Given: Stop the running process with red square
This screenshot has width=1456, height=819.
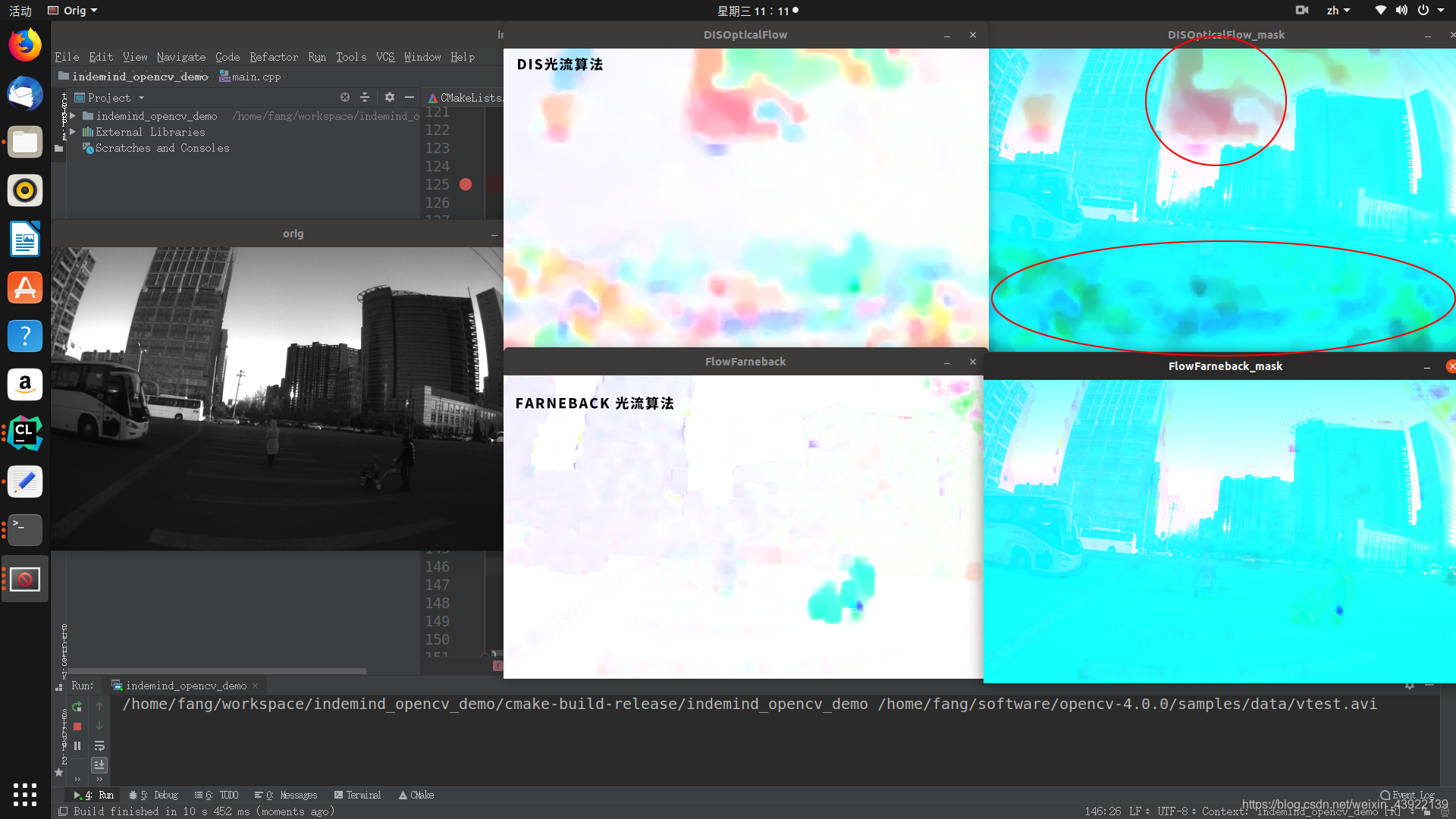Looking at the screenshot, I should point(77,726).
